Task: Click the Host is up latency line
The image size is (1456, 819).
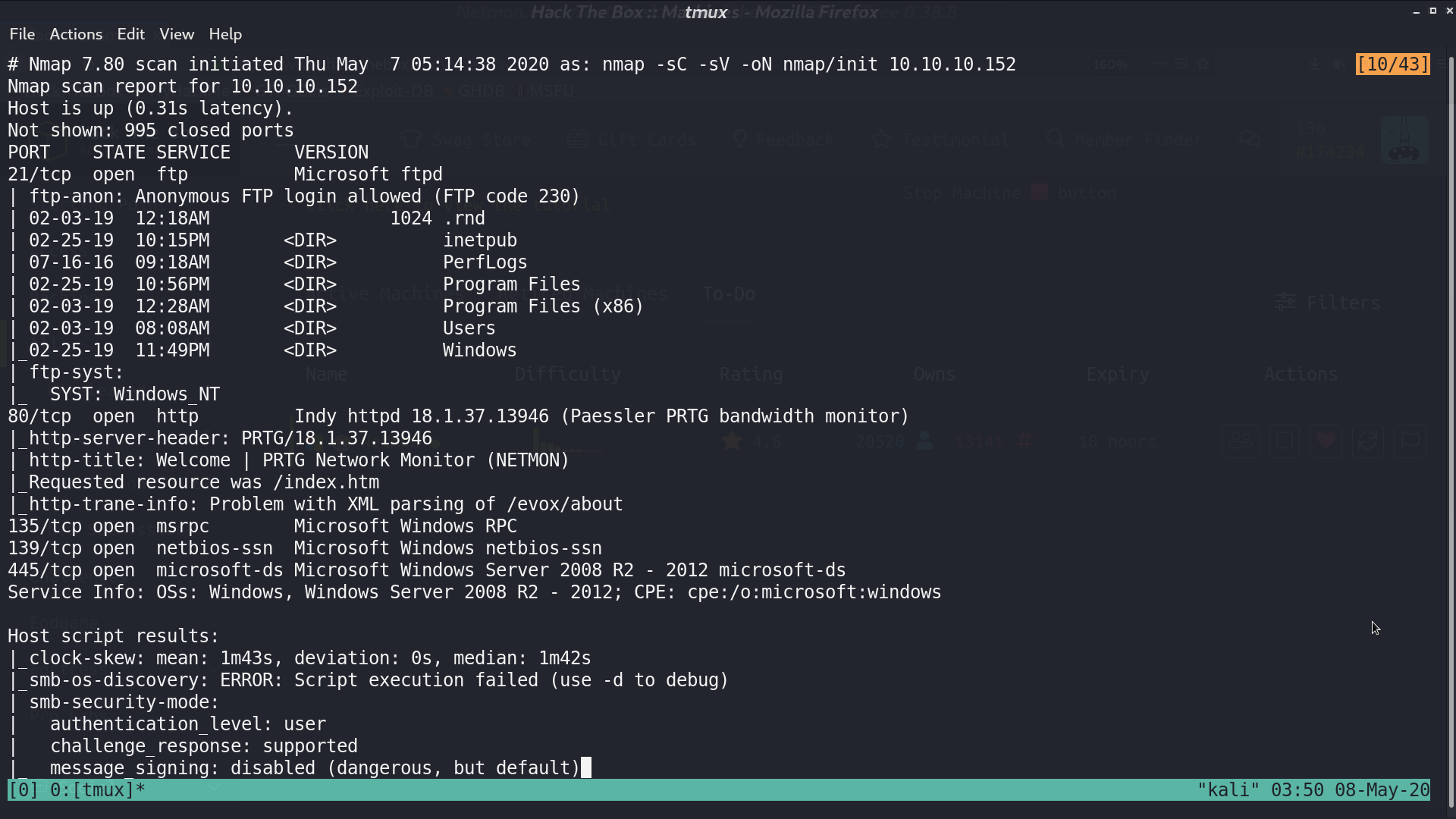Action: [151, 108]
